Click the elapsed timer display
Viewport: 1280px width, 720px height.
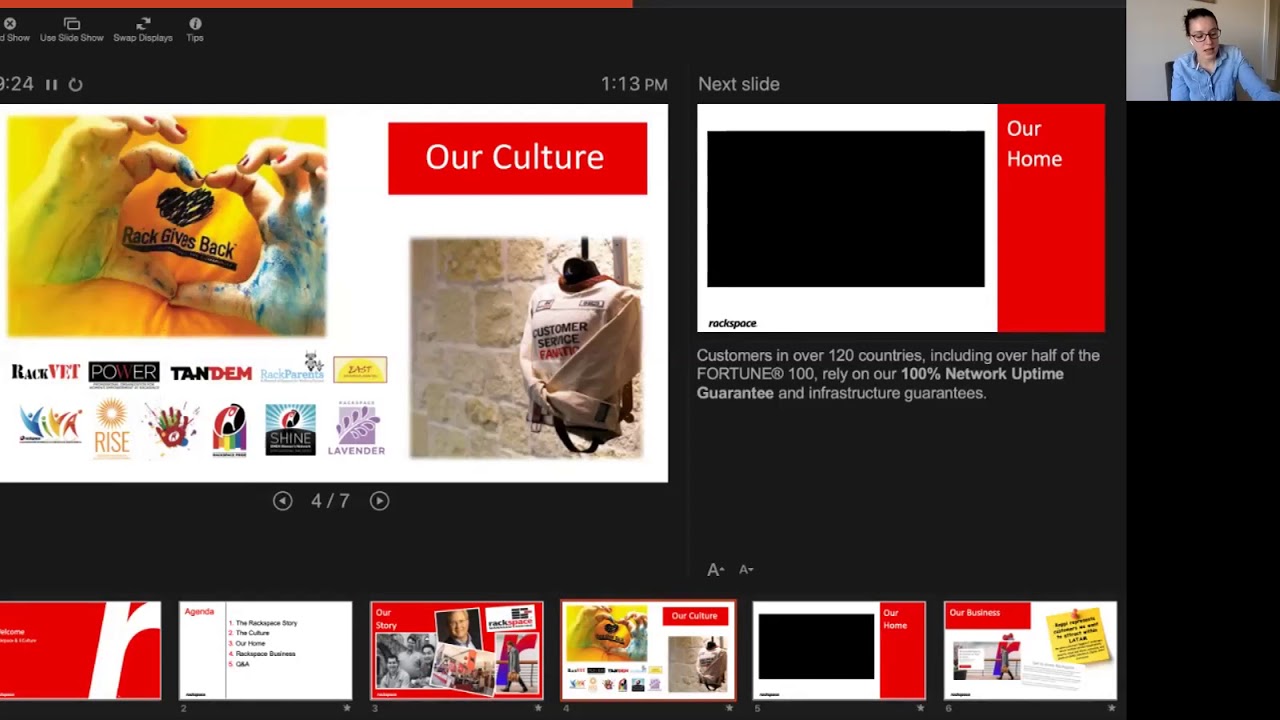[17, 85]
